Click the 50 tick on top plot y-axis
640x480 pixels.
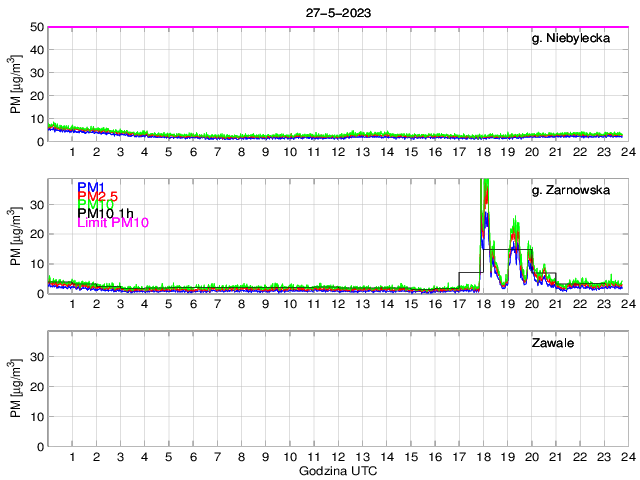pos(36,27)
